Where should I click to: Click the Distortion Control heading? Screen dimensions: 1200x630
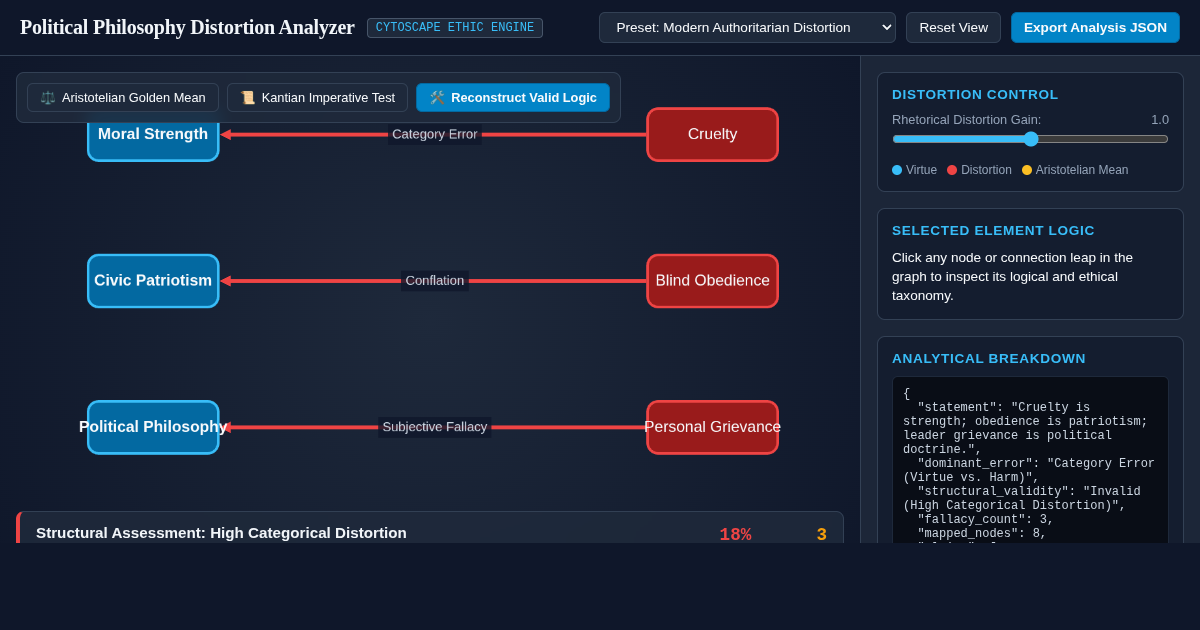click(x=975, y=95)
